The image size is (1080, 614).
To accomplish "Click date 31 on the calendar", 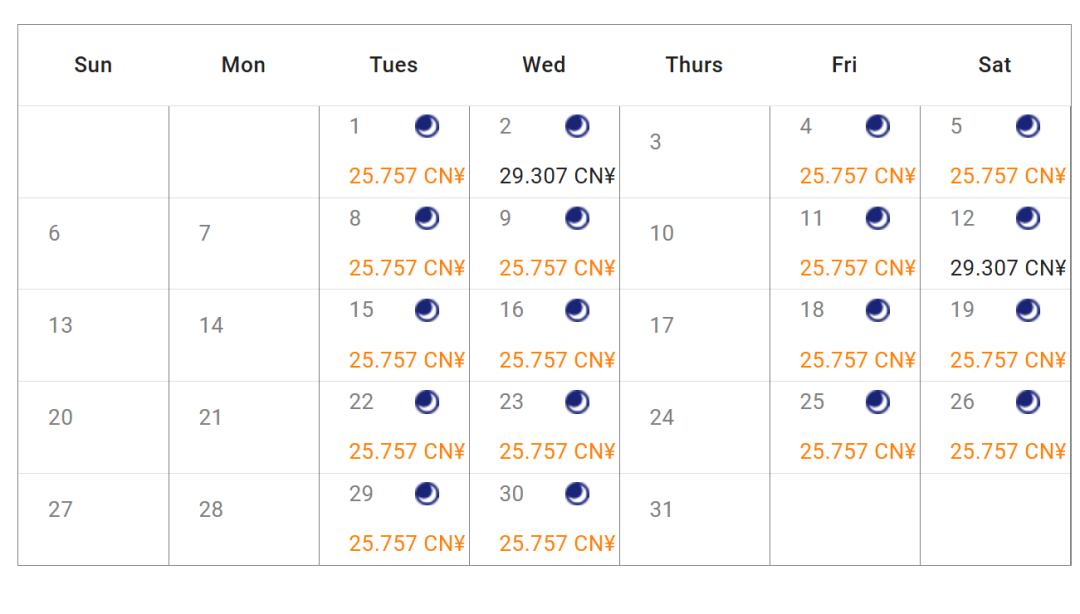I will [661, 510].
